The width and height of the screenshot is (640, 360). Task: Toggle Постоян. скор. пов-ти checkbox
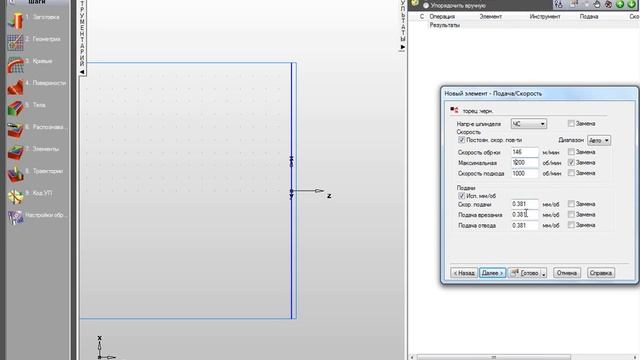tap(462, 140)
